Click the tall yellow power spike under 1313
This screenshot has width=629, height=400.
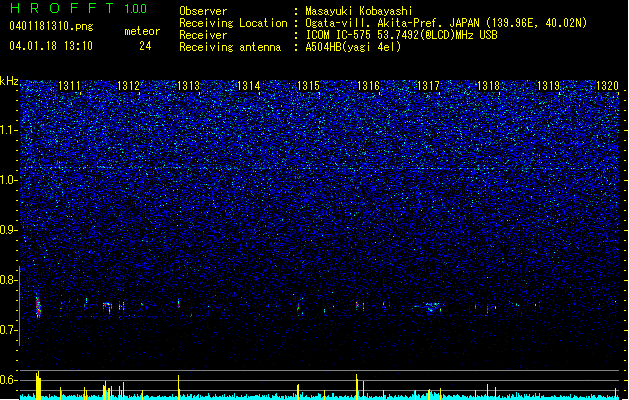[x=179, y=387]
